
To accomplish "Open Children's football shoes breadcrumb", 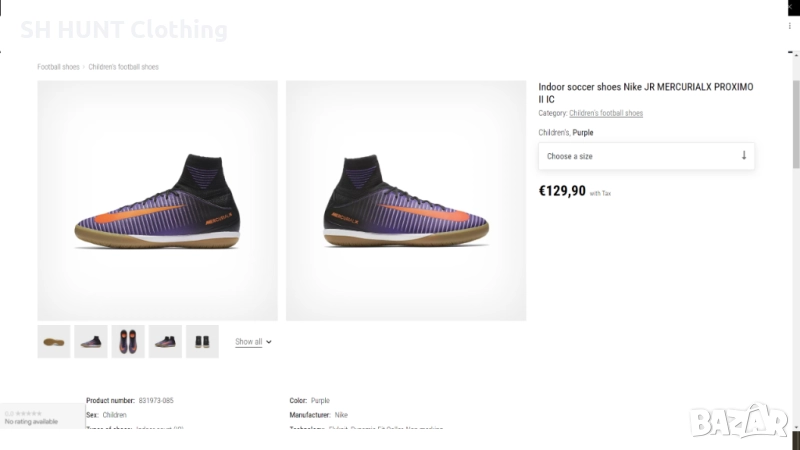I will coord(123,67).
